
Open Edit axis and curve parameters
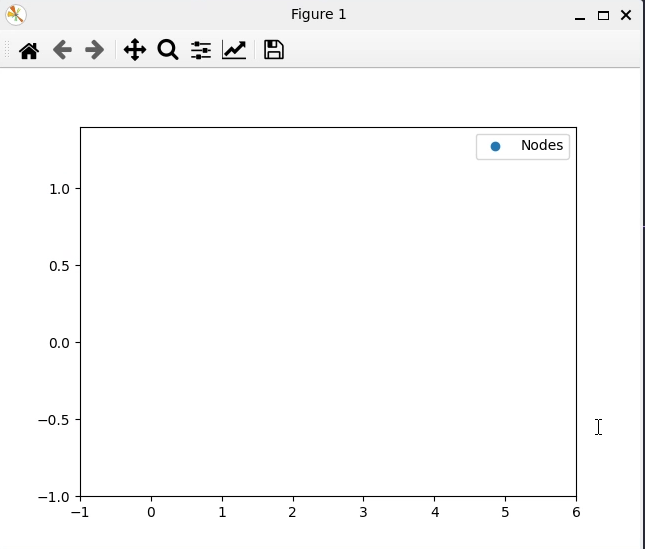point(234,50)
